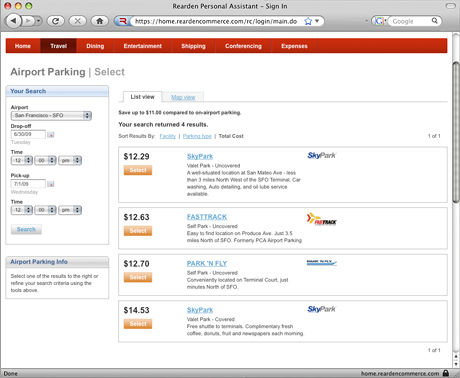Open the Drop-off am/pm dropdown

(70, 160)
